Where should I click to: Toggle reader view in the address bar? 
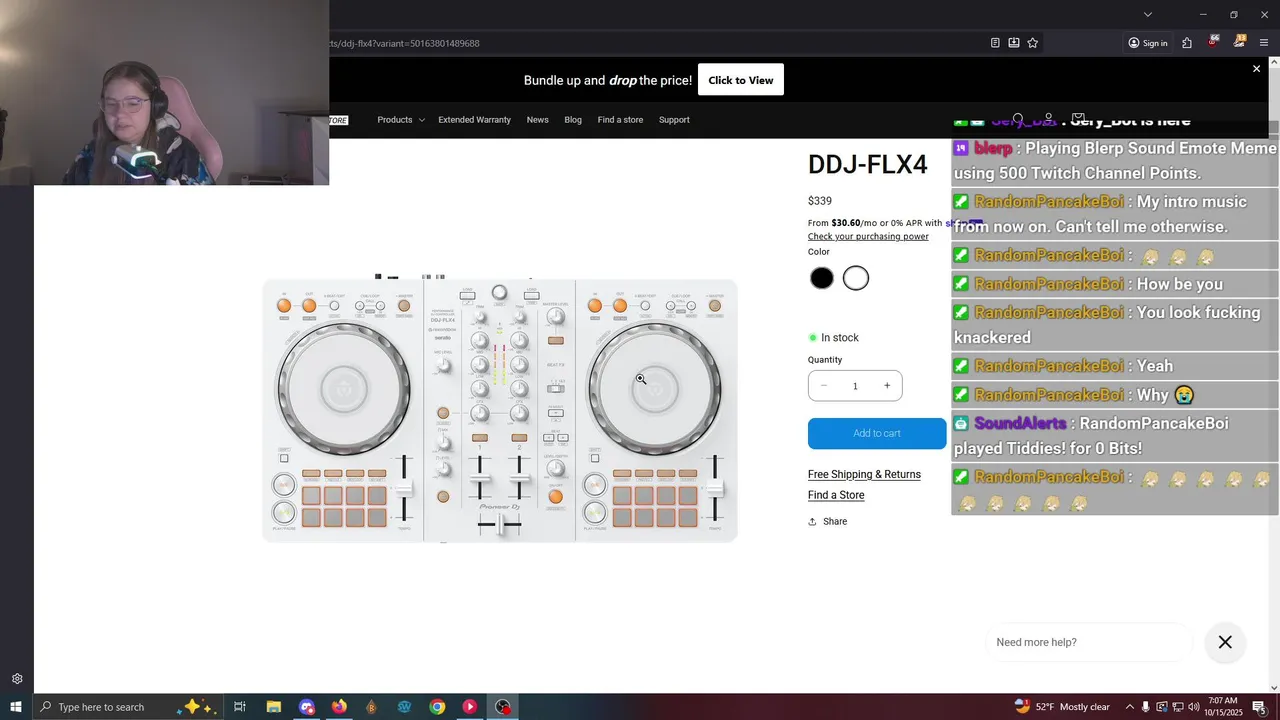995,43
